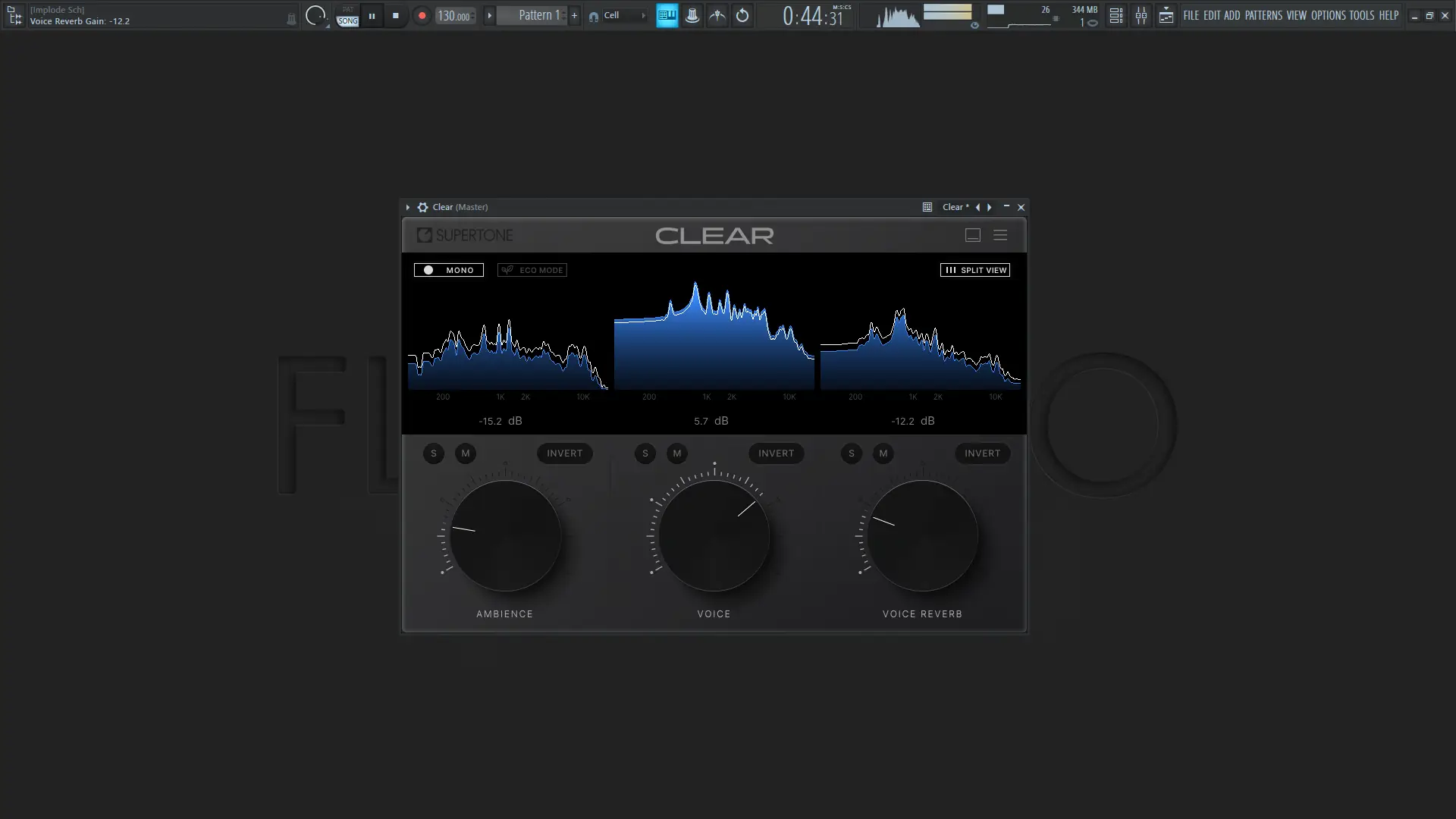Open the mixer window icon
This screenshot has width=1456, height=819.
pos(1141,15)
